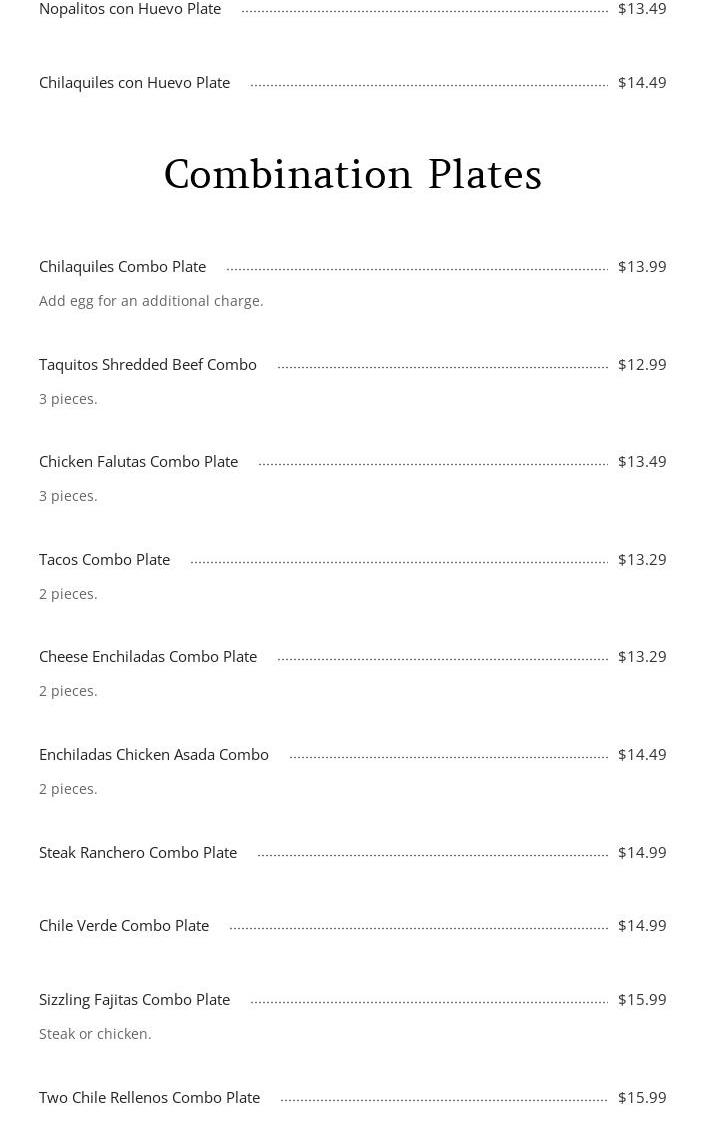Click the Chilaquiles con Huevo Plate item

(134, 83)
